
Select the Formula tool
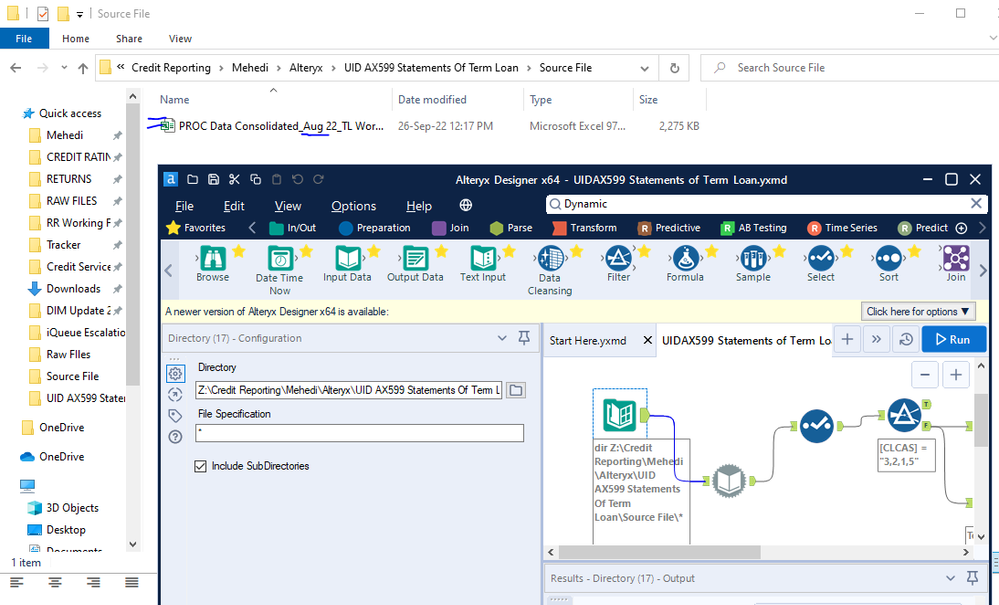685,264
